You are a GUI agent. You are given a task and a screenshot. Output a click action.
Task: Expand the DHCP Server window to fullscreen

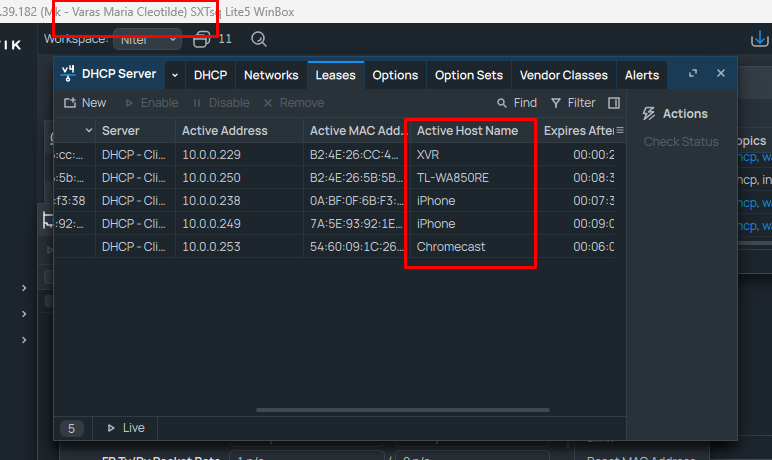coord(693,74)
